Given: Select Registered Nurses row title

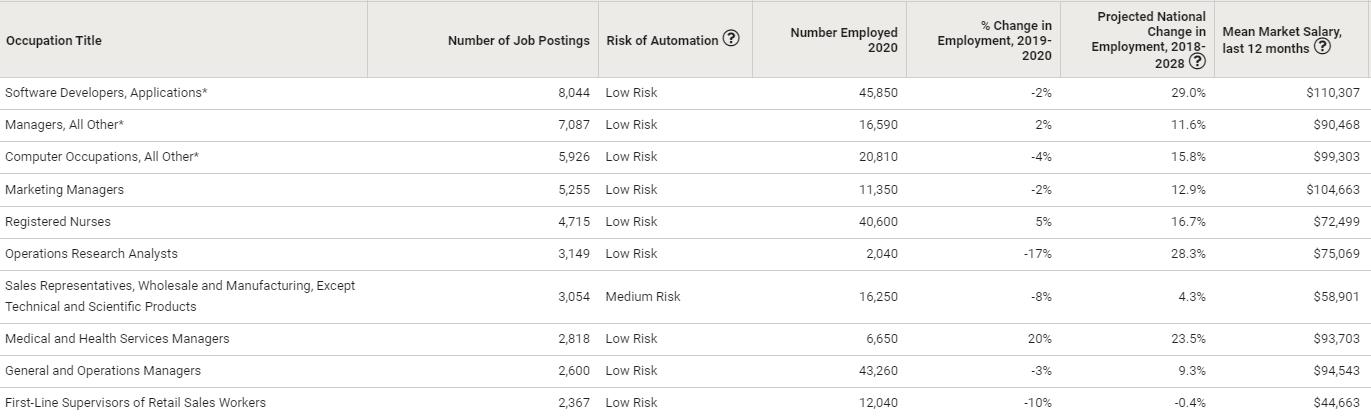Looking at the screenshot, I should [x=58, y=222].
